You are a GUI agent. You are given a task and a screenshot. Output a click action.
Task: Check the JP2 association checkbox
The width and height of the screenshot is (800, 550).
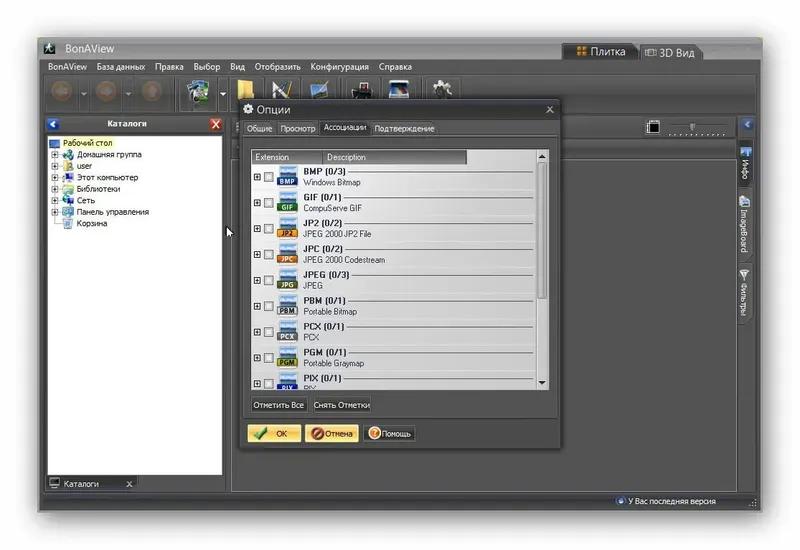point(269,229)
